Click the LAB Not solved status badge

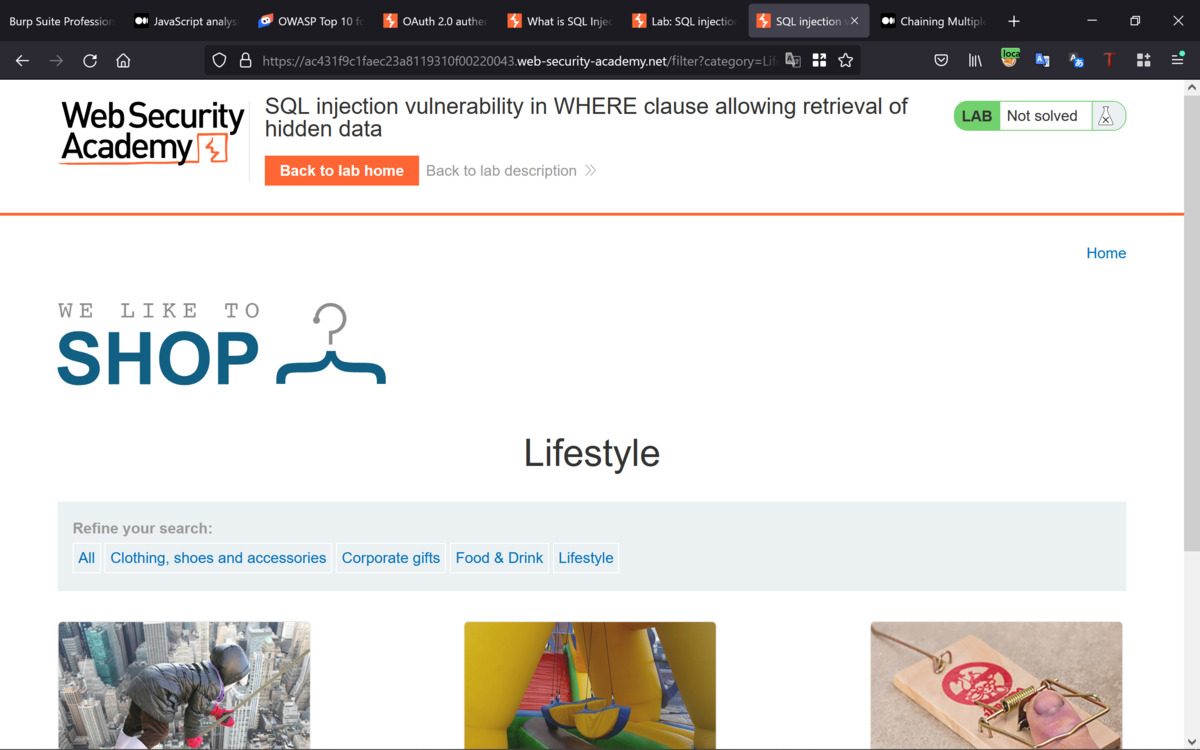pos(1039,116)
